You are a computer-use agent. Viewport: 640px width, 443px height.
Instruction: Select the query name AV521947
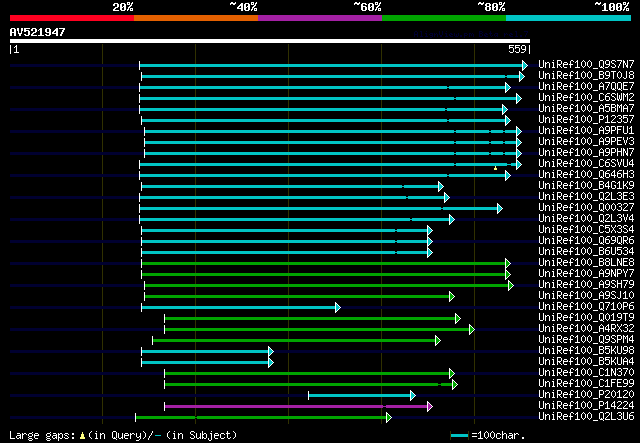click(x=38, y=32)
